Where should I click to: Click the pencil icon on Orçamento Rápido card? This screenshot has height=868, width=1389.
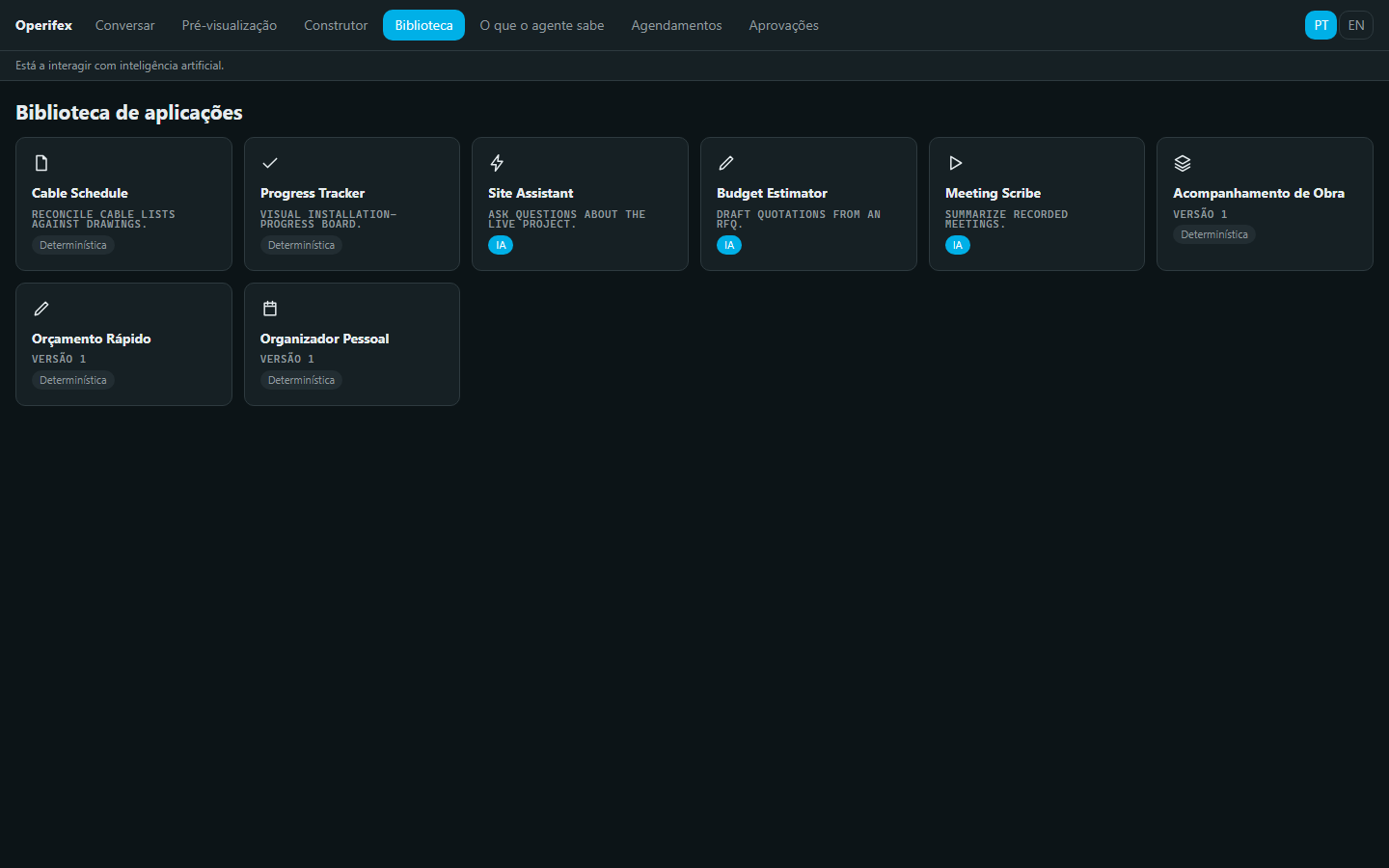(41, 309)
